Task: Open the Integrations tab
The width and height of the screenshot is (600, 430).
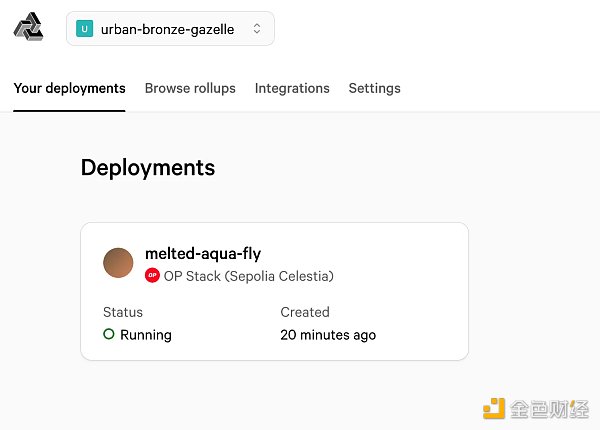Action: pos(292,88)
